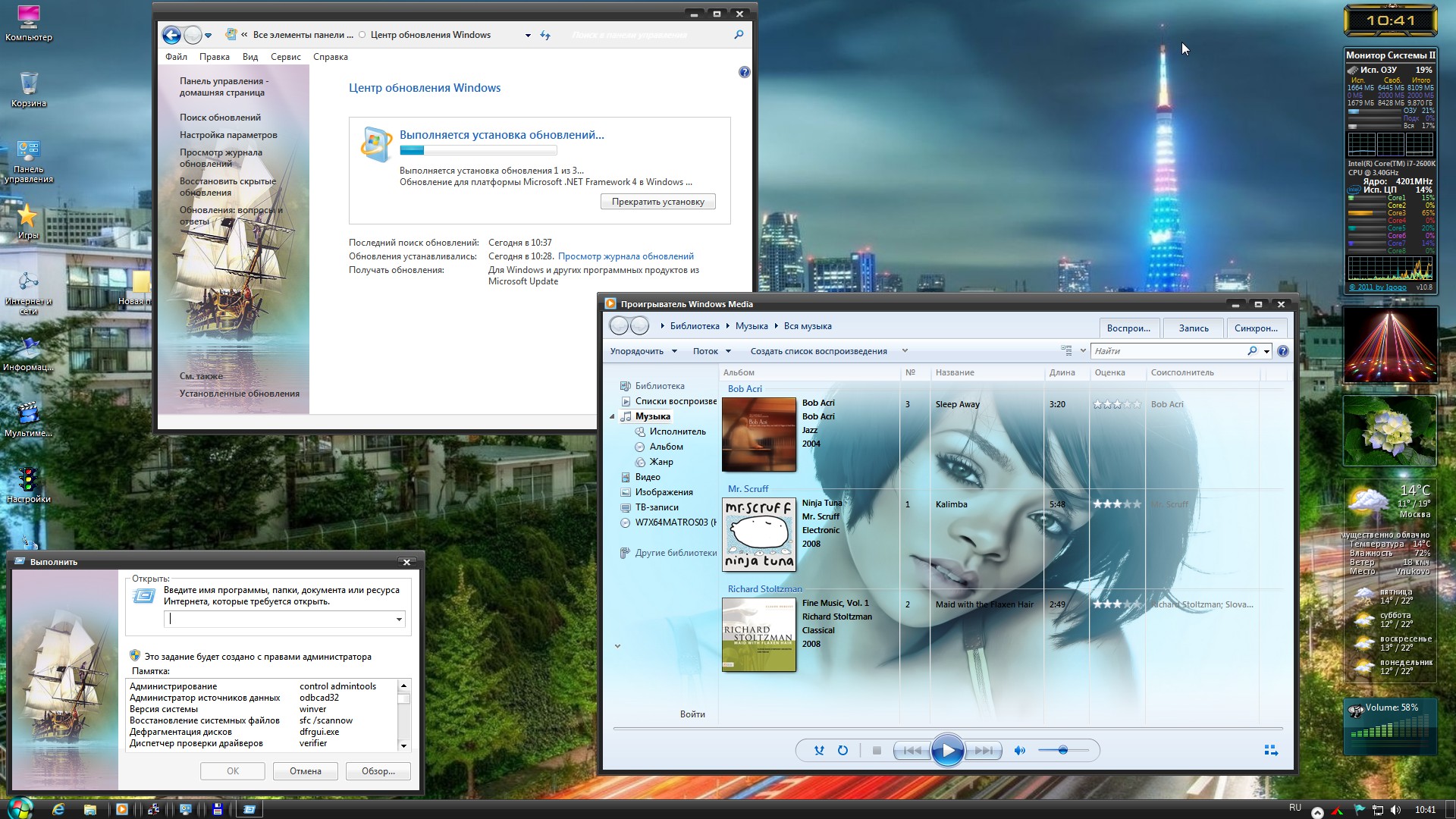Select Альбом under Музыка
This screenshot has height=819, width=1456.
[666, 447]
